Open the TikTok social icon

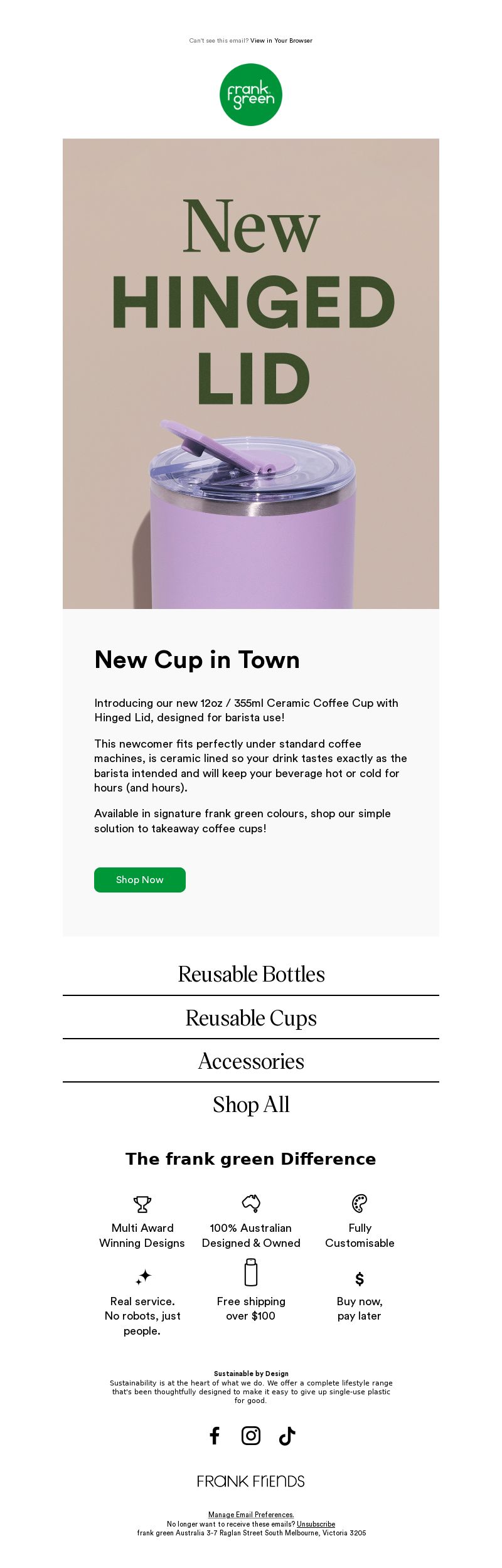(287, 1436)
